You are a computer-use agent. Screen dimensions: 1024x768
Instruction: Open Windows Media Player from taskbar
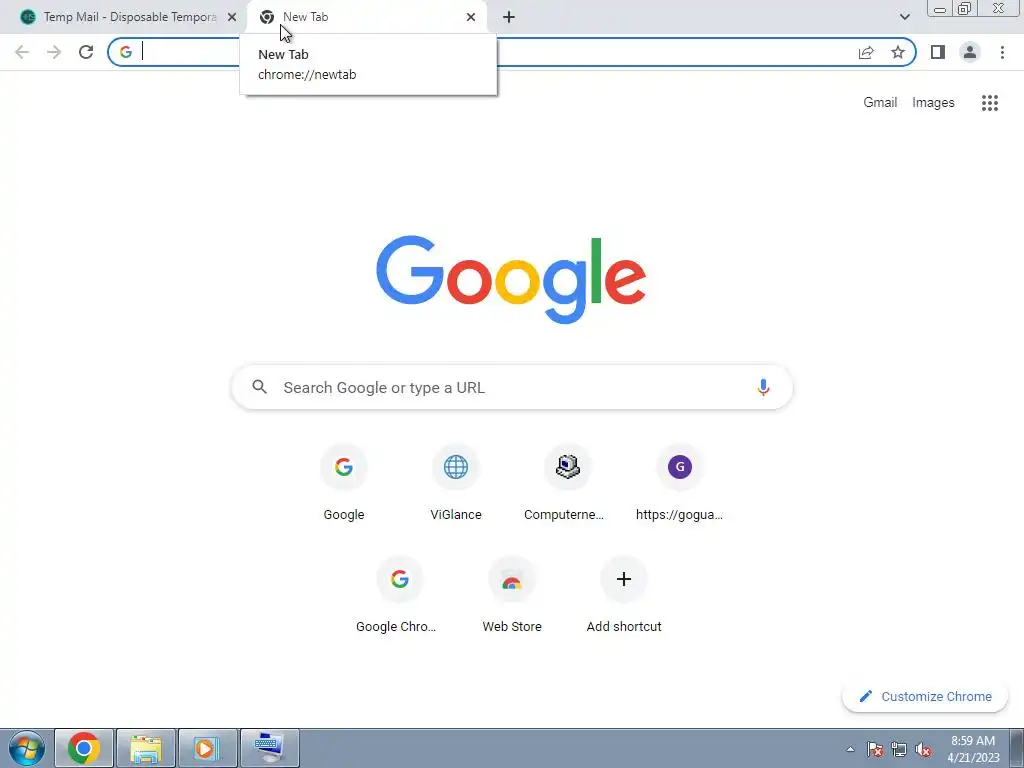click(x=208, y=748)
